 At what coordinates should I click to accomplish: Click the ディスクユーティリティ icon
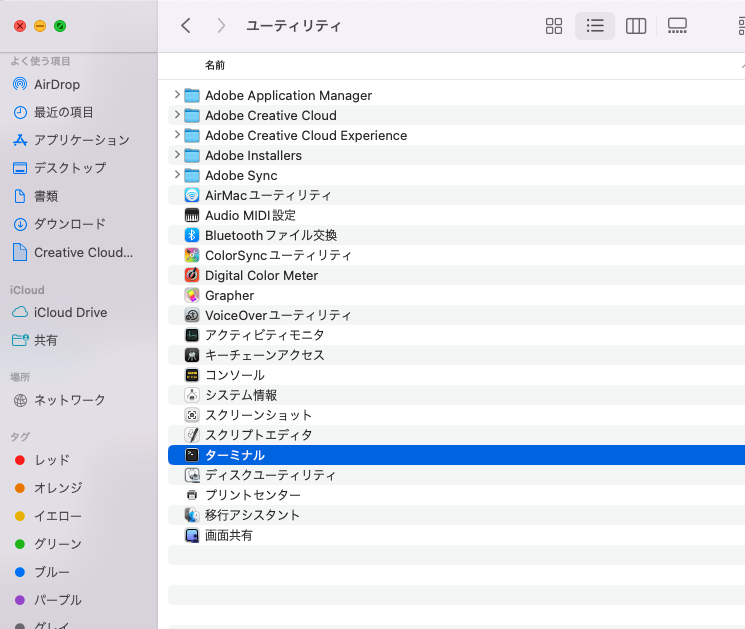(x=192, y=475)
